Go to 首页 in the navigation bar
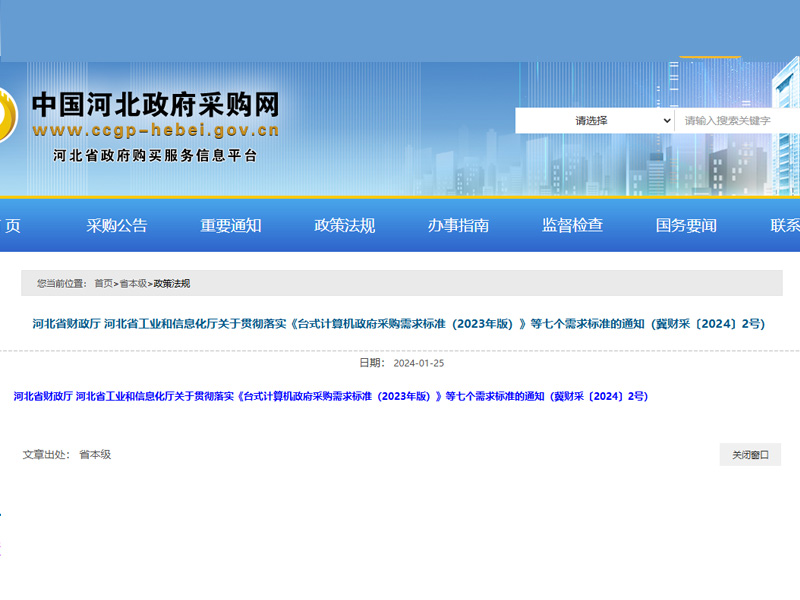 (x=11, y=225)
